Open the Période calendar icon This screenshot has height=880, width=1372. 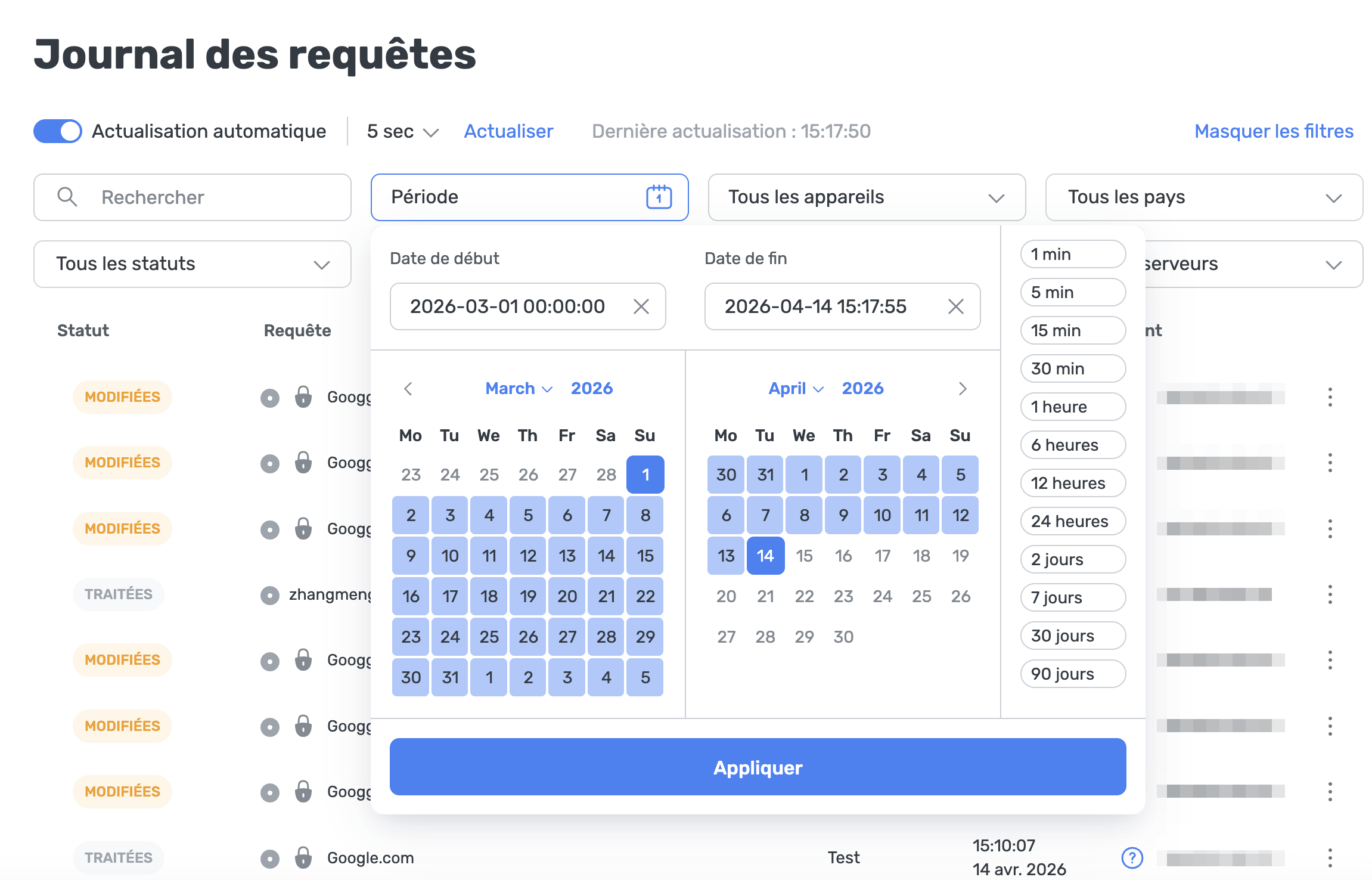point(658,197)
